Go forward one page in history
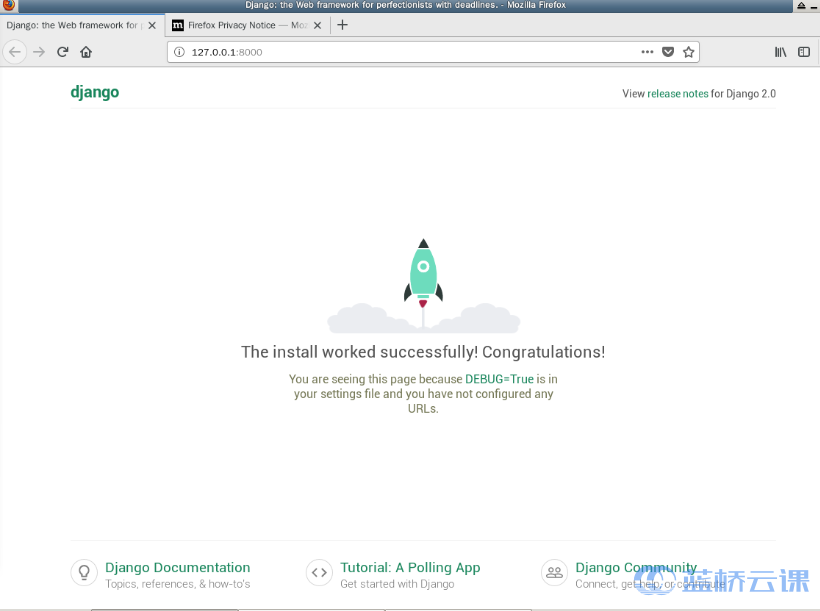This screenshot has width=820, height=611. (x=39, y=52)
